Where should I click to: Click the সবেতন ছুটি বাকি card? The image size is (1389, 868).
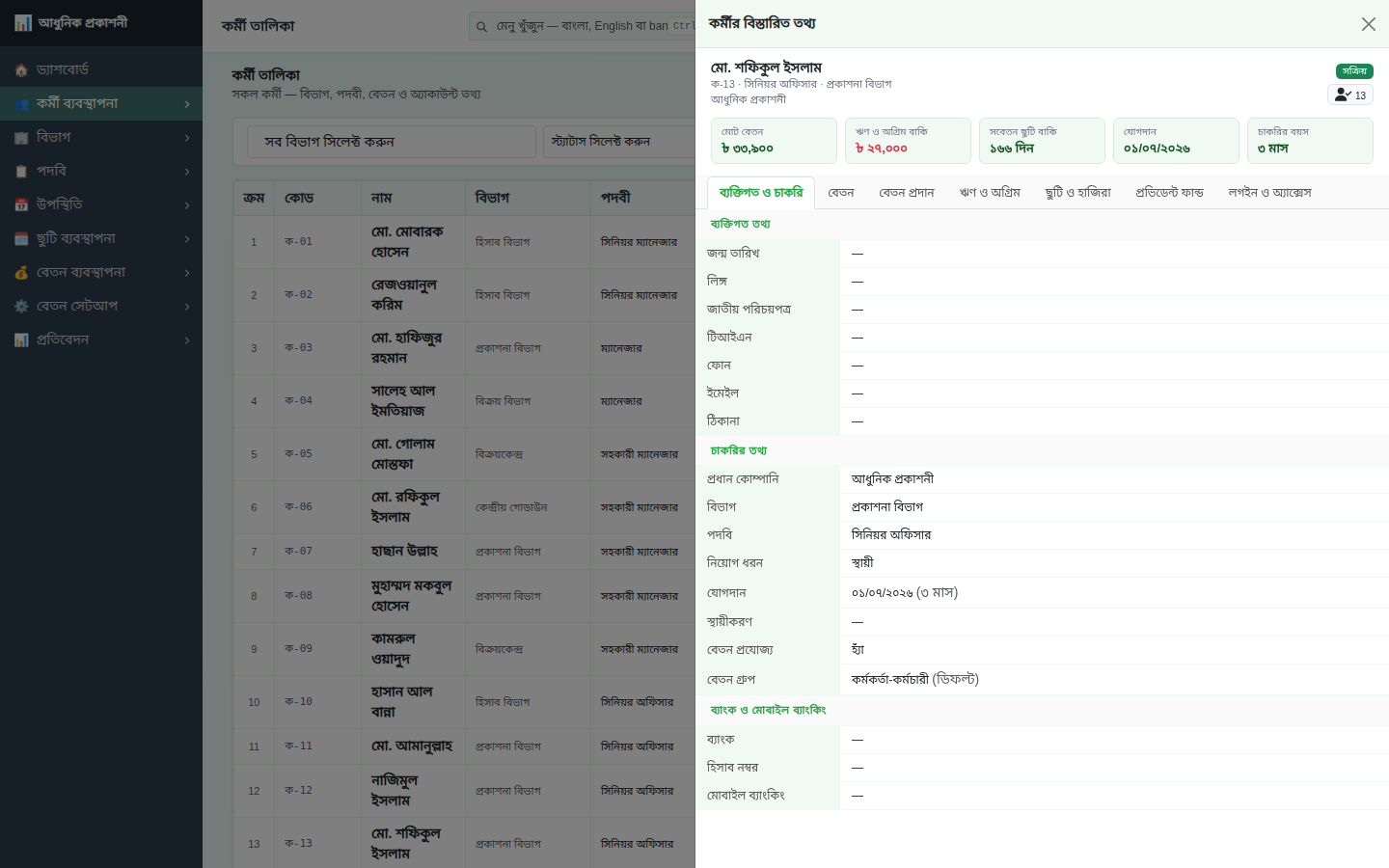coord(1042,141)
